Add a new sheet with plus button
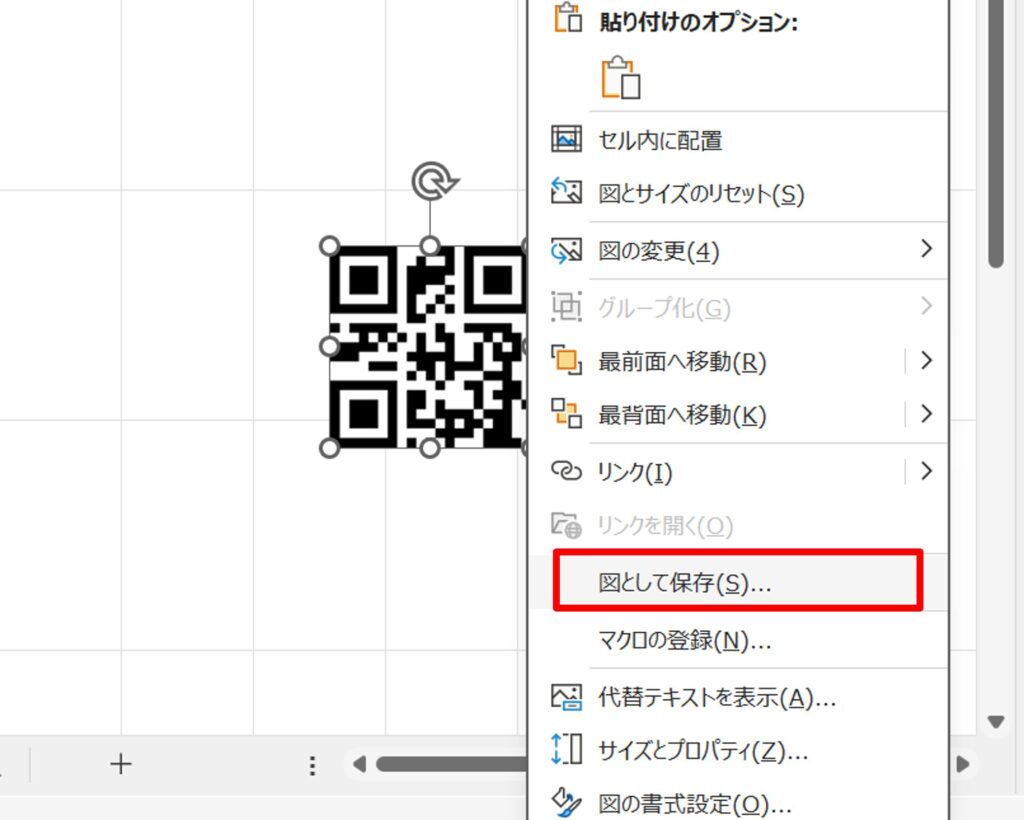 pos(120,764)
